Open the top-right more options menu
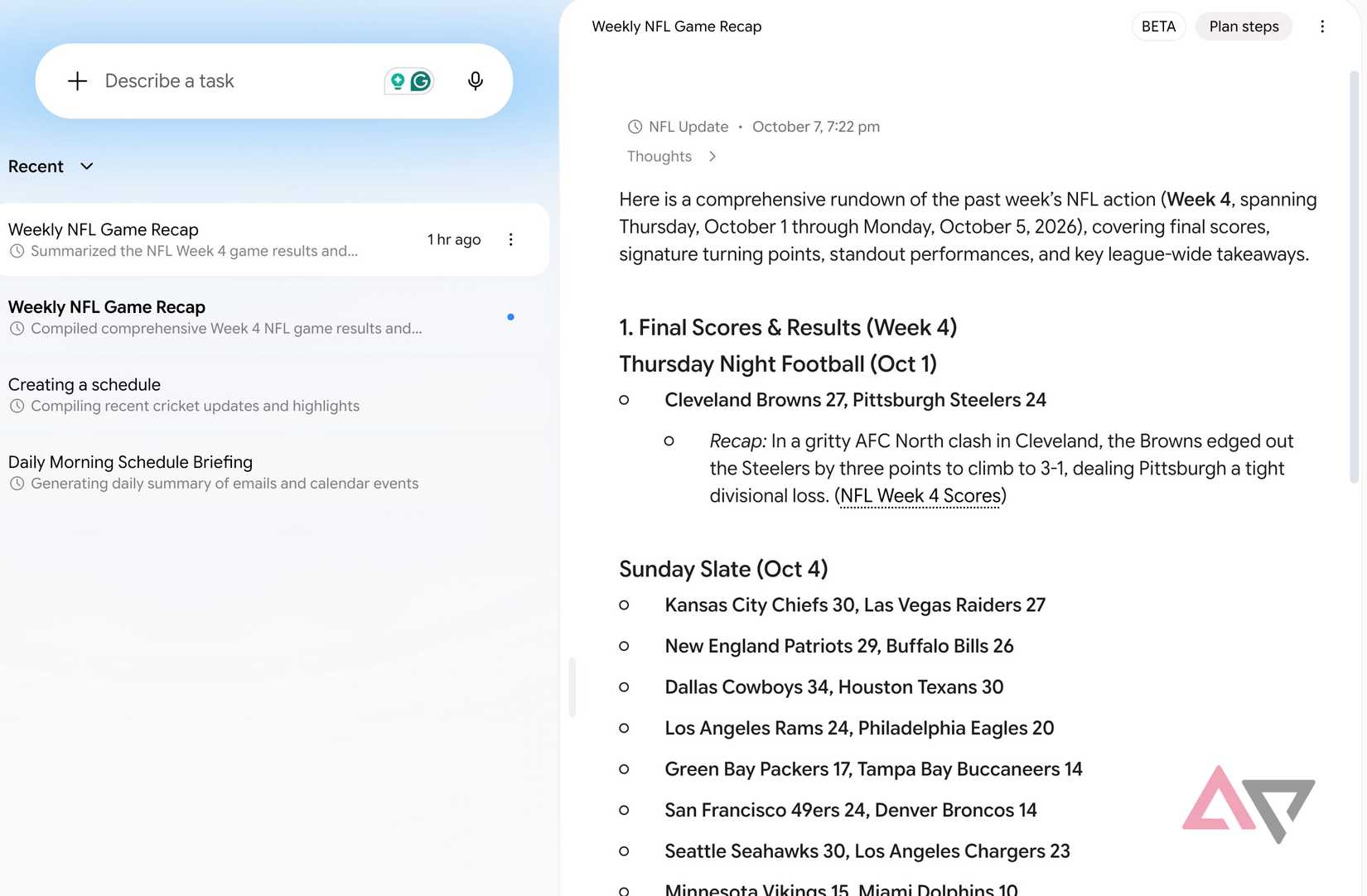This screenshot has height=896, width=1367. [x=1322, y=26]
